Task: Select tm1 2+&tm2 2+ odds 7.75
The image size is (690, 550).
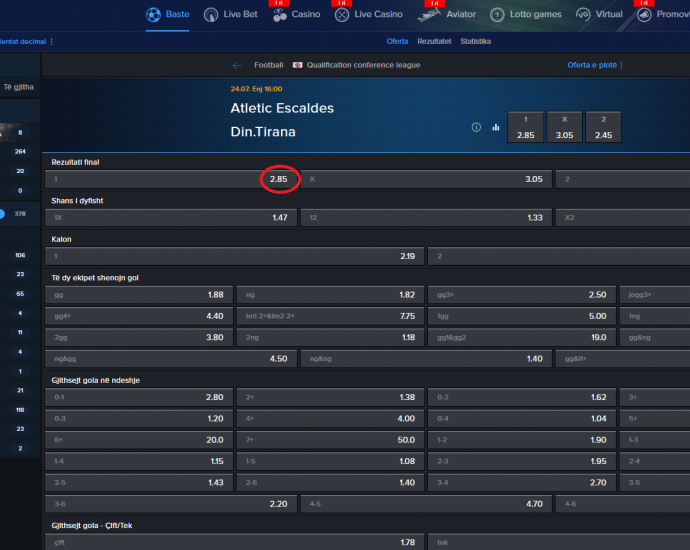Action: pos(330,316)
